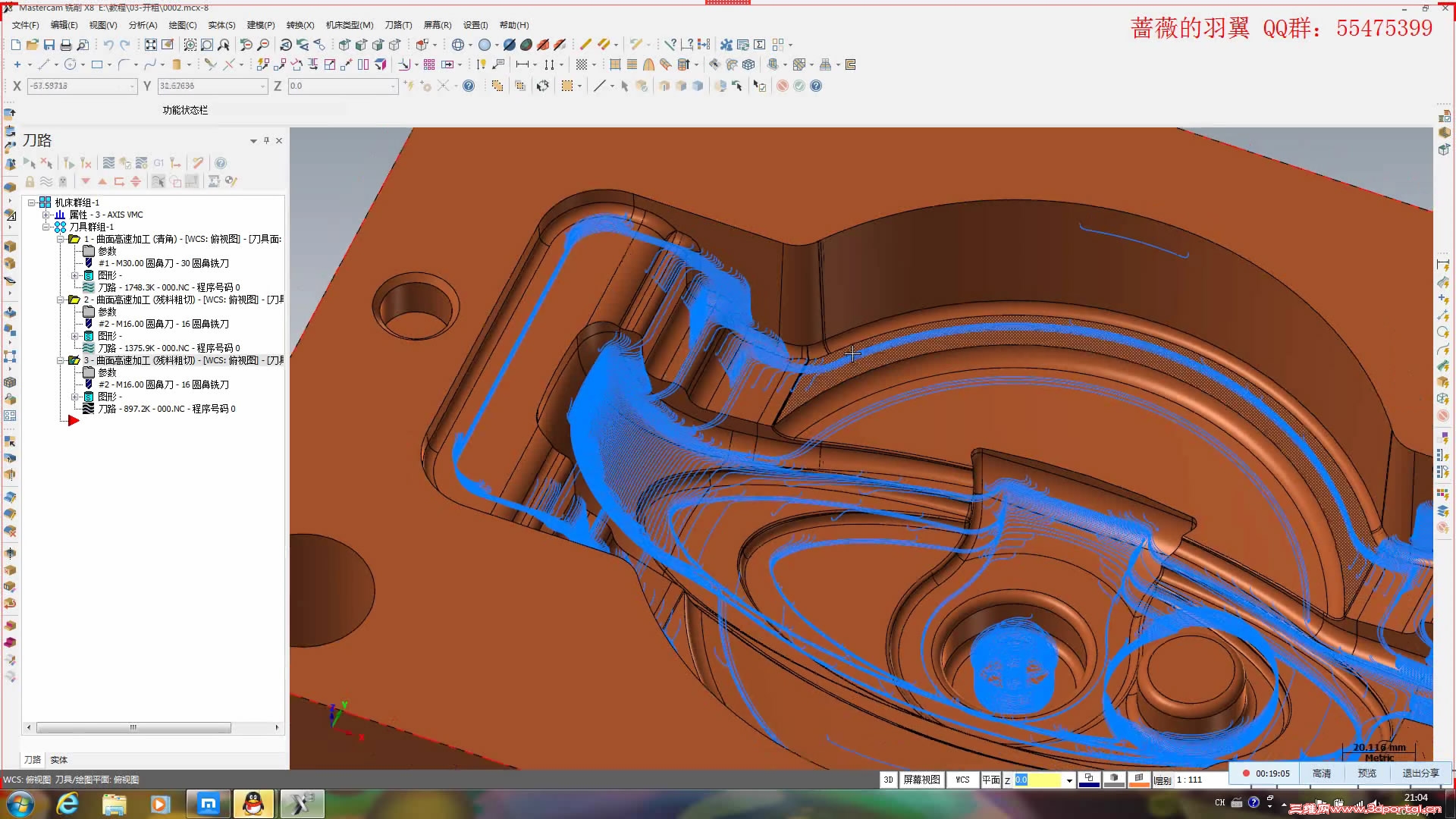The image size is (1456, 819).
Task: Switch to the 实体 tab
Action: point(58,760)
